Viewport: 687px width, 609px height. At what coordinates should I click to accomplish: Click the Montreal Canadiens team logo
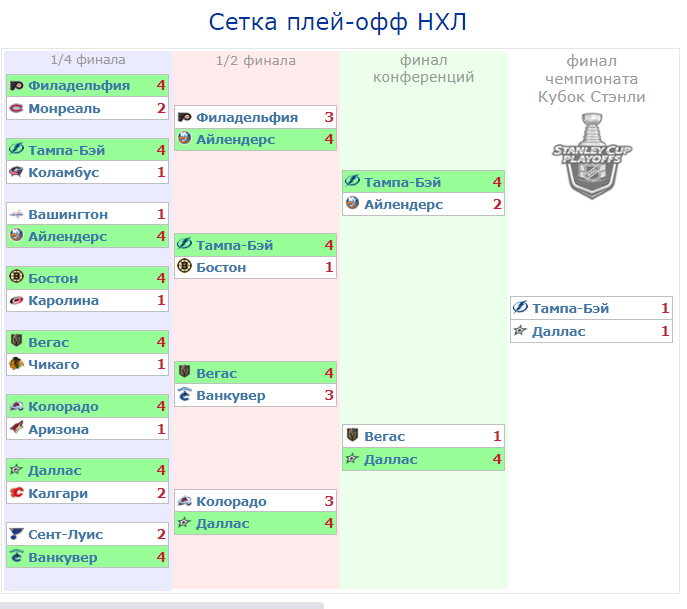(x=16, y=108)
